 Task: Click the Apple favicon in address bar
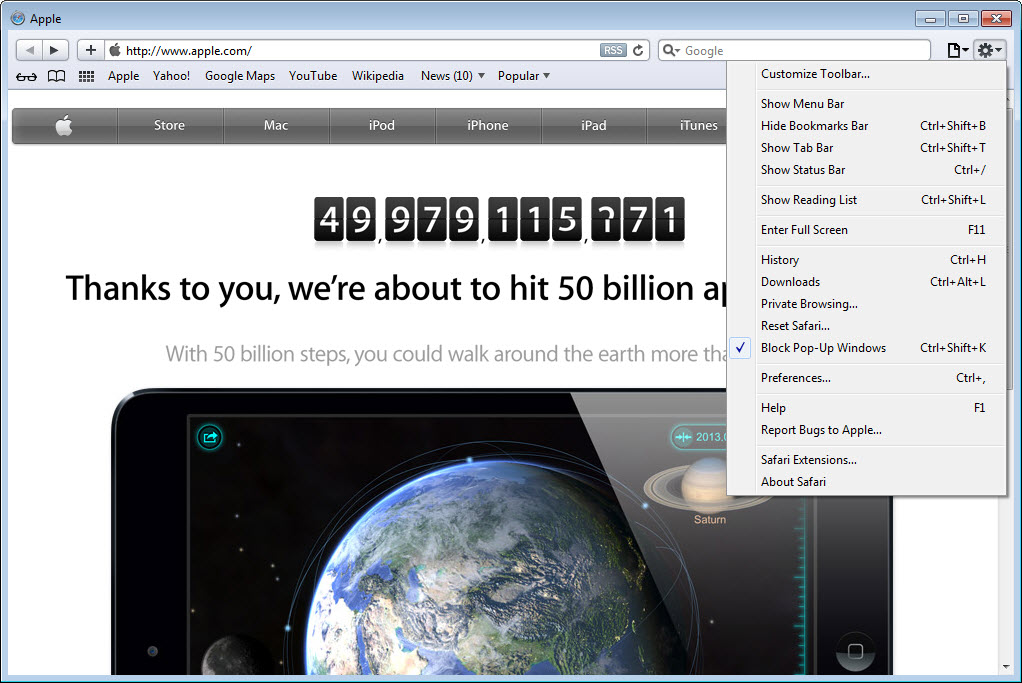pos(115,50)
